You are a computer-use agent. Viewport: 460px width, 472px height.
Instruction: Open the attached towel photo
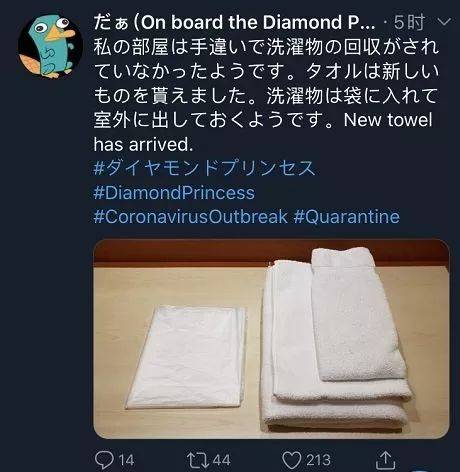271,338
